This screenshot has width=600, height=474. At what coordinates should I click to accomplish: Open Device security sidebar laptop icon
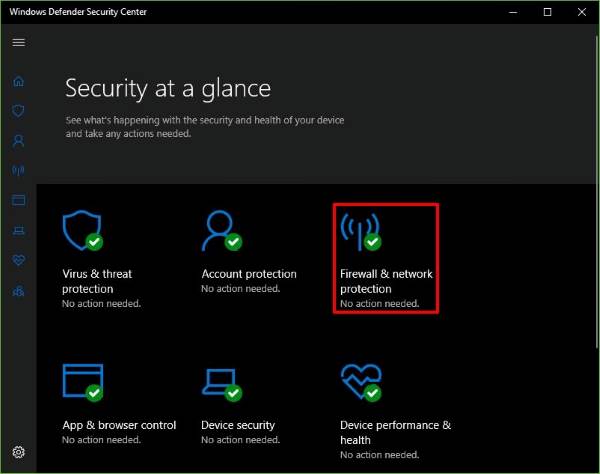[x=18, y=230]
